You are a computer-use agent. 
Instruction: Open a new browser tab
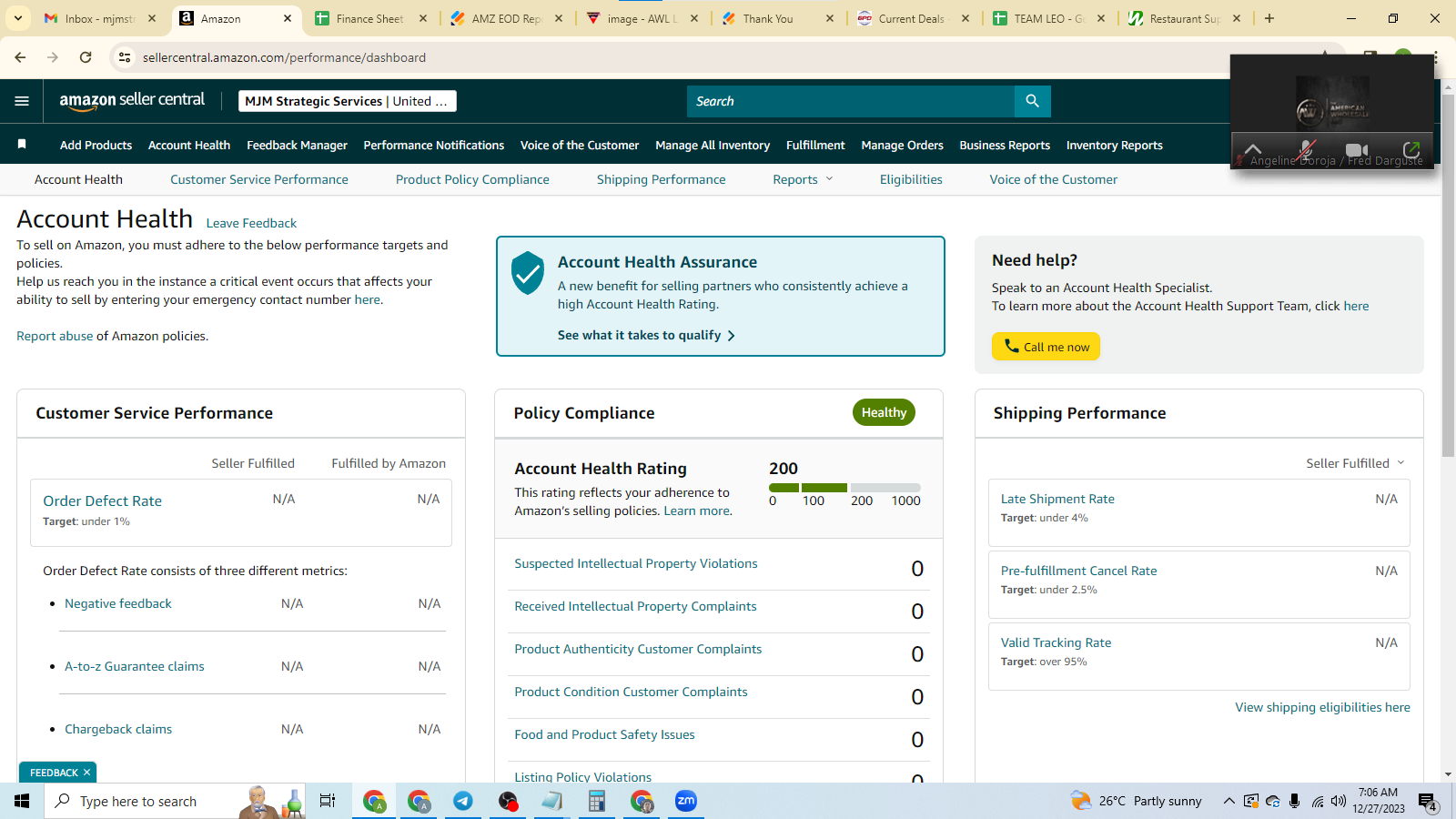1269,18
